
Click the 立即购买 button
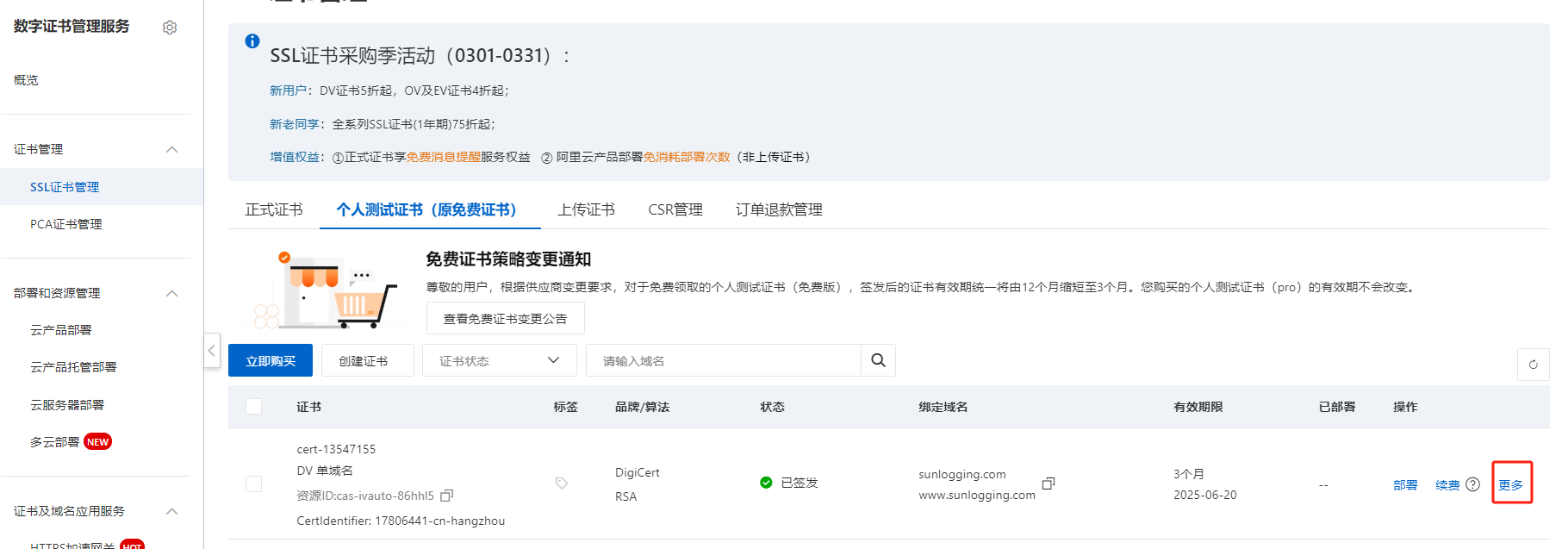pos(271,360)
